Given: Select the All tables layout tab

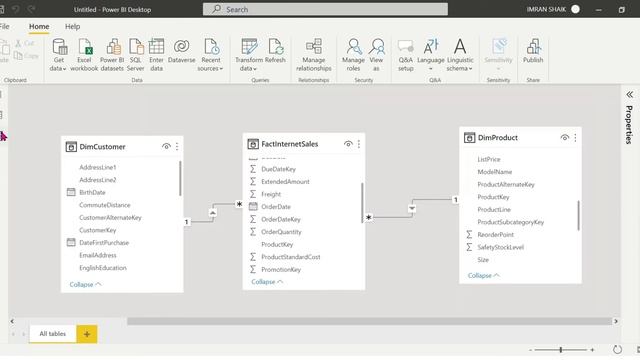Looking at the screenshot, I should (x=53, y=334).
